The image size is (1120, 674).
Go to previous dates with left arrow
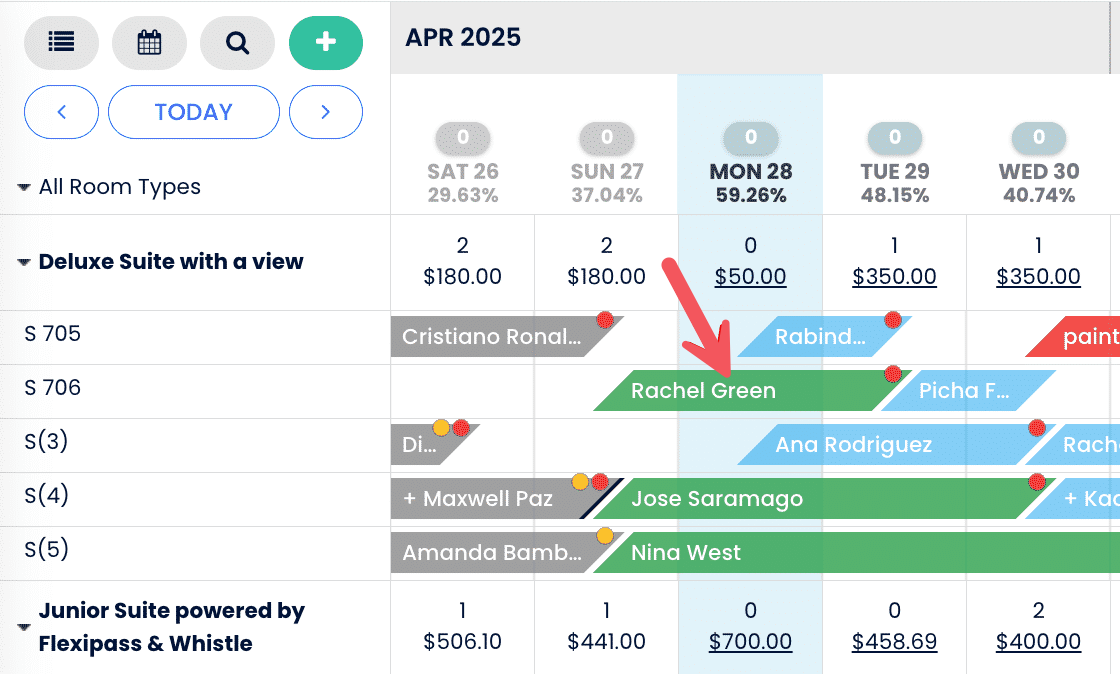(61, 112)
